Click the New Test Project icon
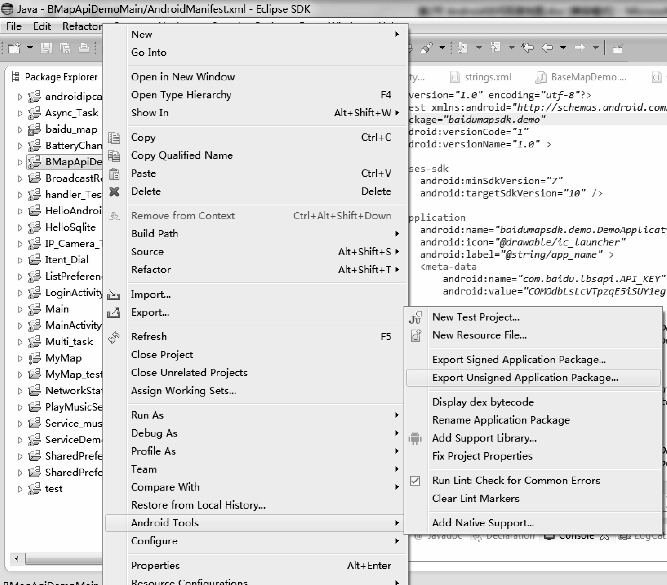This screenshot has width=667, height=585. coord(415,317)
